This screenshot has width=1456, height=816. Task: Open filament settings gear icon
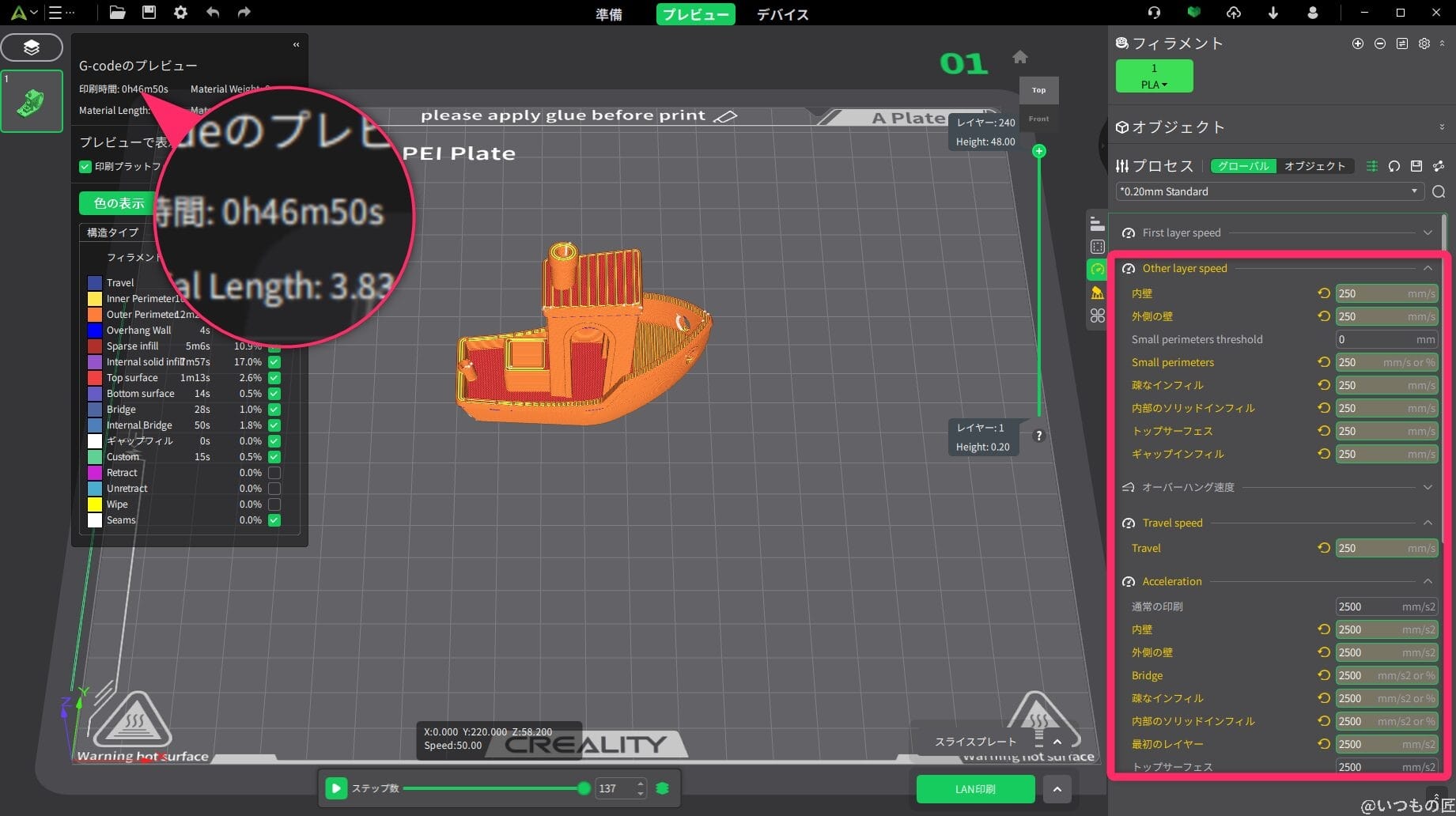1424,43
